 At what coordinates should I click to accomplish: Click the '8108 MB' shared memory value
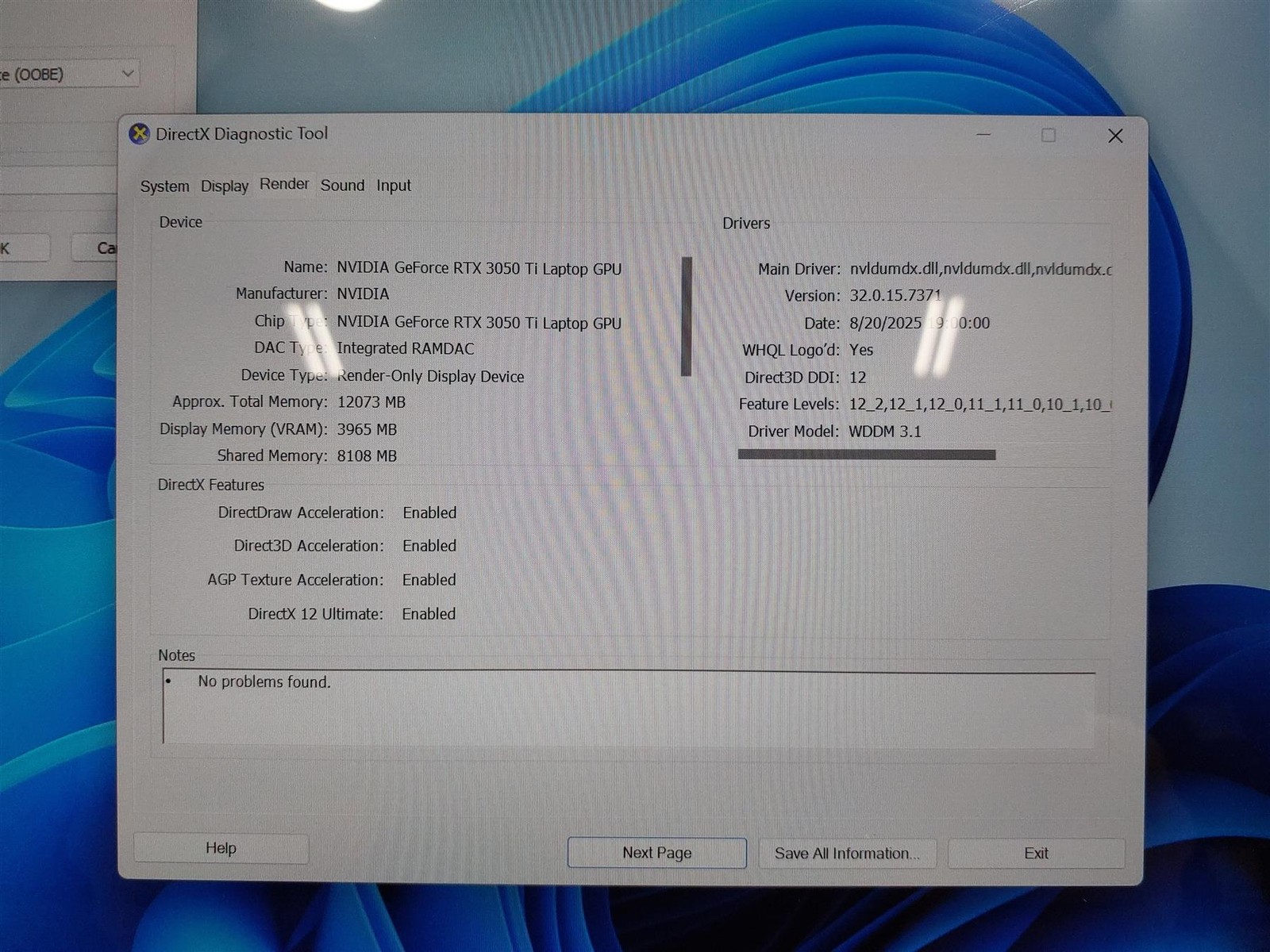pyautogui.click(x=367, y=456)
